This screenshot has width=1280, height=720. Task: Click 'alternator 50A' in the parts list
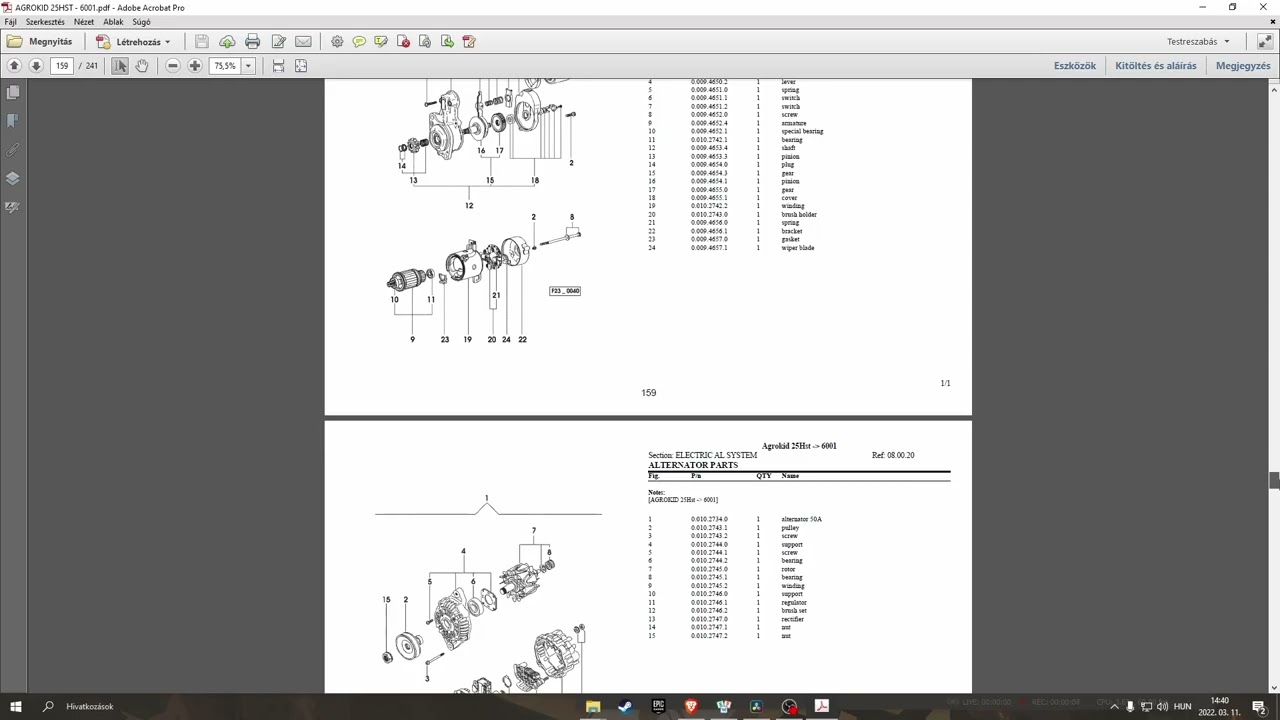point(801,520)
